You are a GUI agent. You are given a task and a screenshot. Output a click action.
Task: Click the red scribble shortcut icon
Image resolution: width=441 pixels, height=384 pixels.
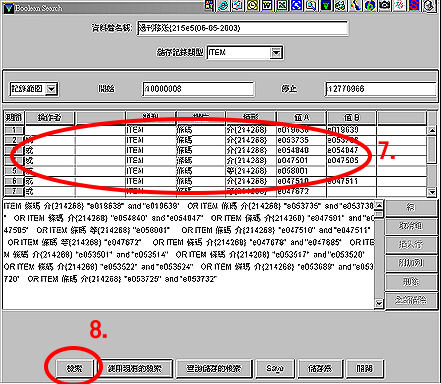[399, 6]
